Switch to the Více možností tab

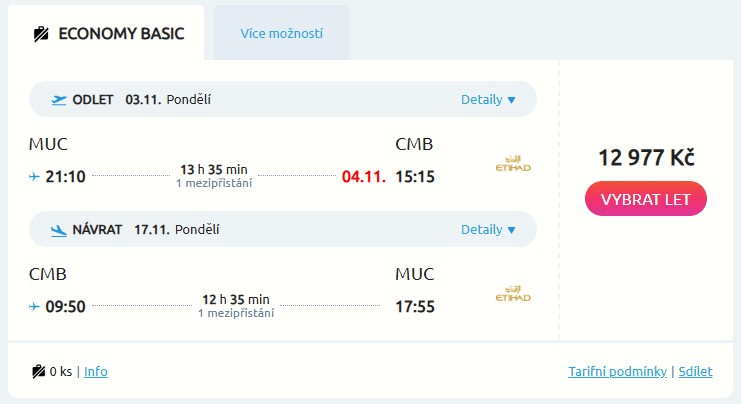pos(281,33)
